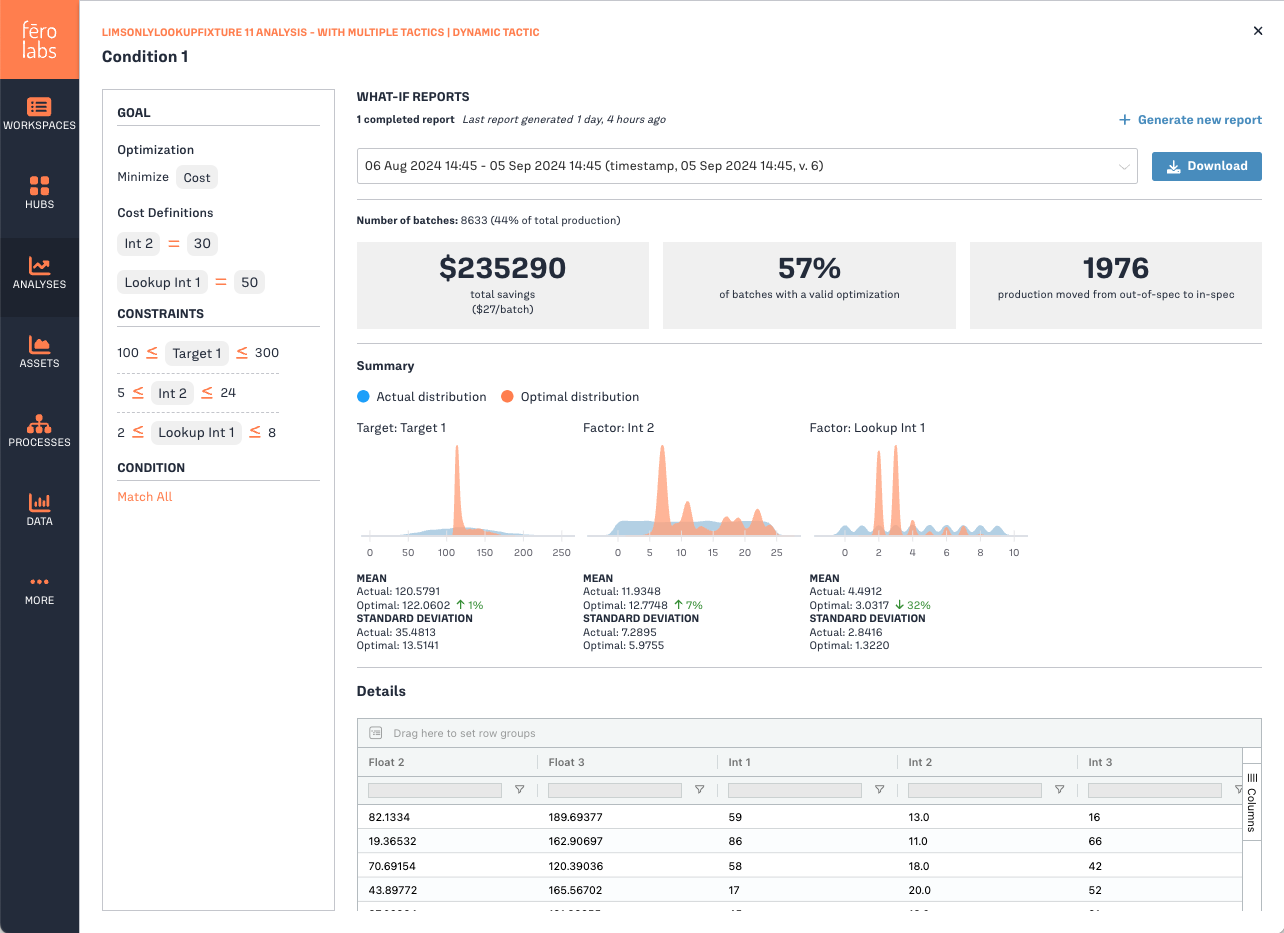Click the Fero Labs logo

[x=39, y=40]
